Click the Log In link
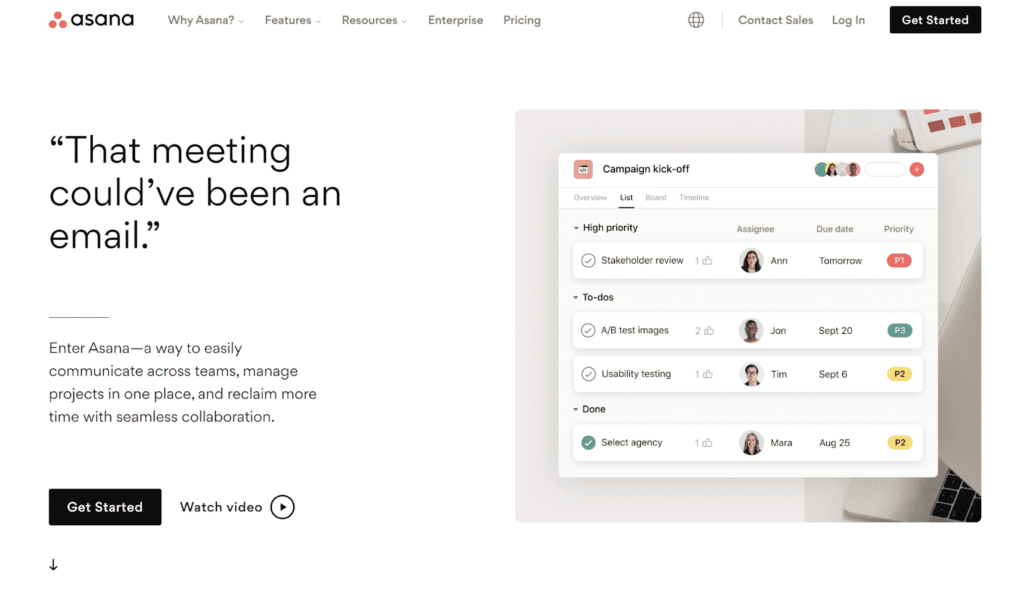The width and height of the screenshot is (1024, 600). pos(848,20)
